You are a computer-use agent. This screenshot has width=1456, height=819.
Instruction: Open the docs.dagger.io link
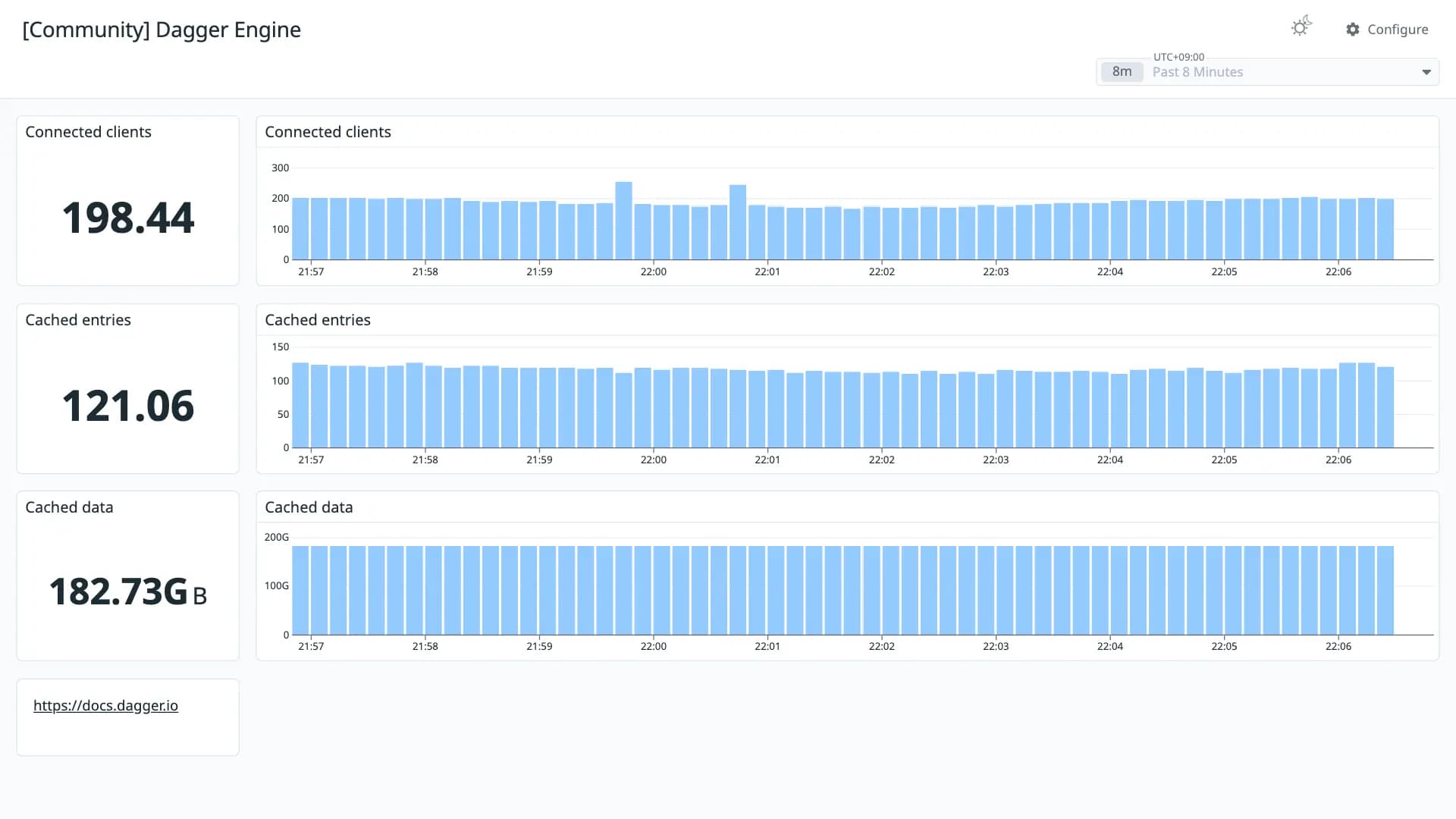(105, 705)
